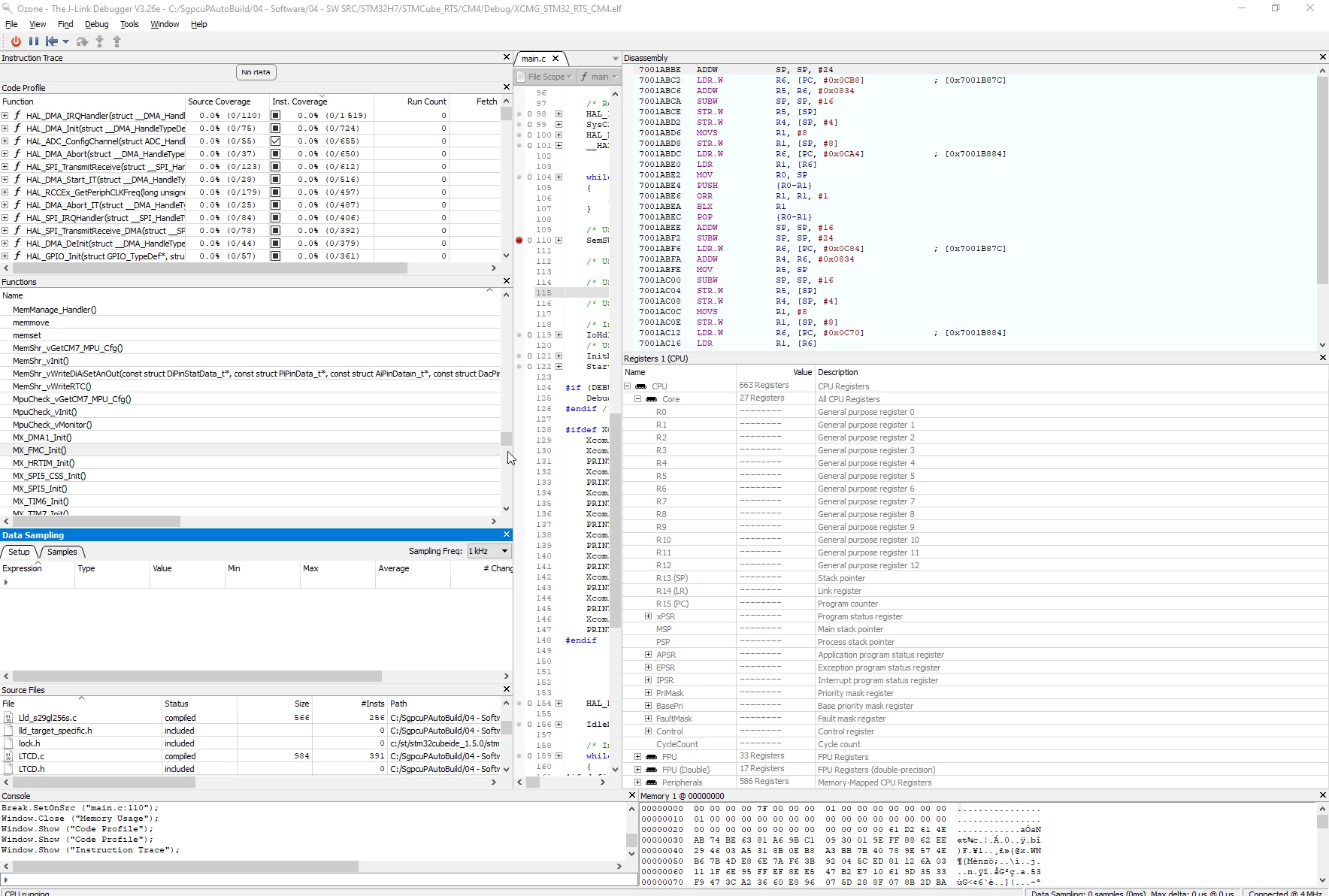Screen dimensions: 1329x896
Task: Click the blue reset arrow icon
Action: [x=52, y=41]
